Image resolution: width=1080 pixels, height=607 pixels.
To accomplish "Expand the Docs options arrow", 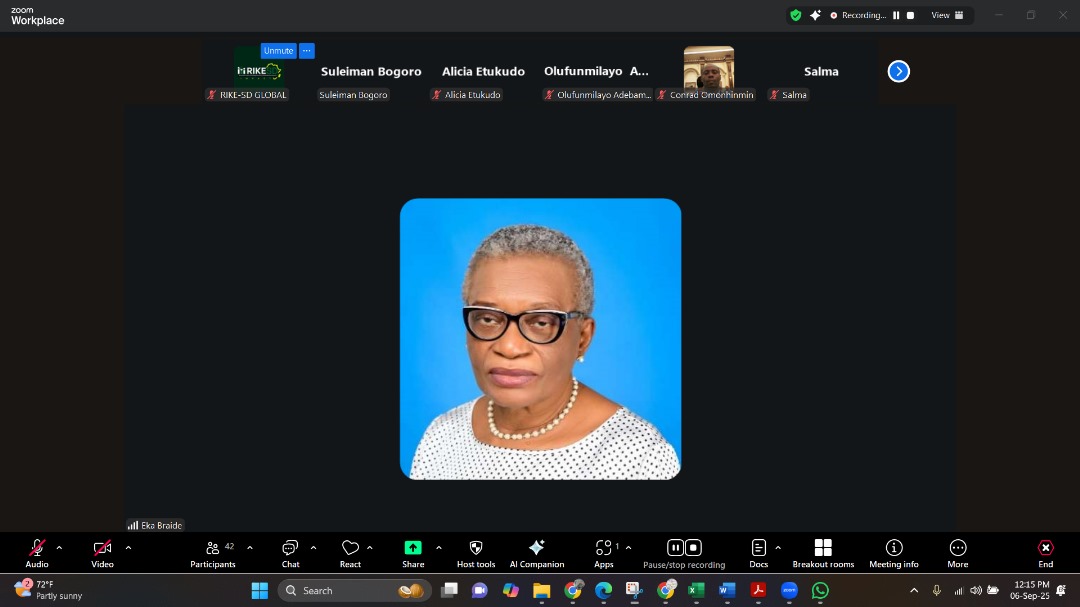I will coord(778,548).
